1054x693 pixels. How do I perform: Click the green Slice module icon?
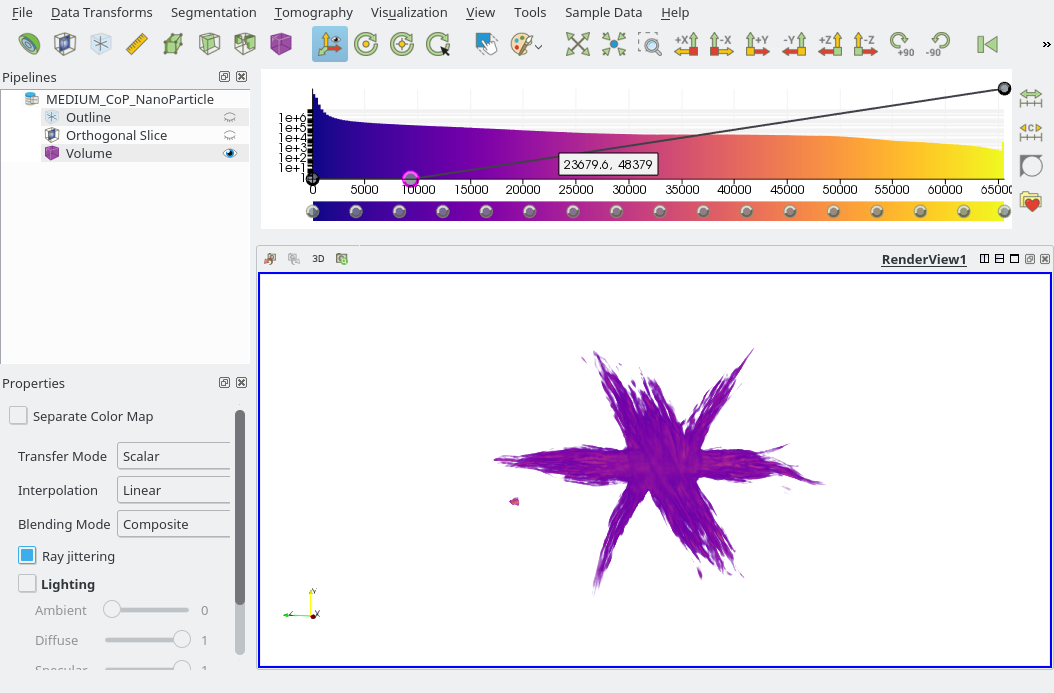coord(173,44)
